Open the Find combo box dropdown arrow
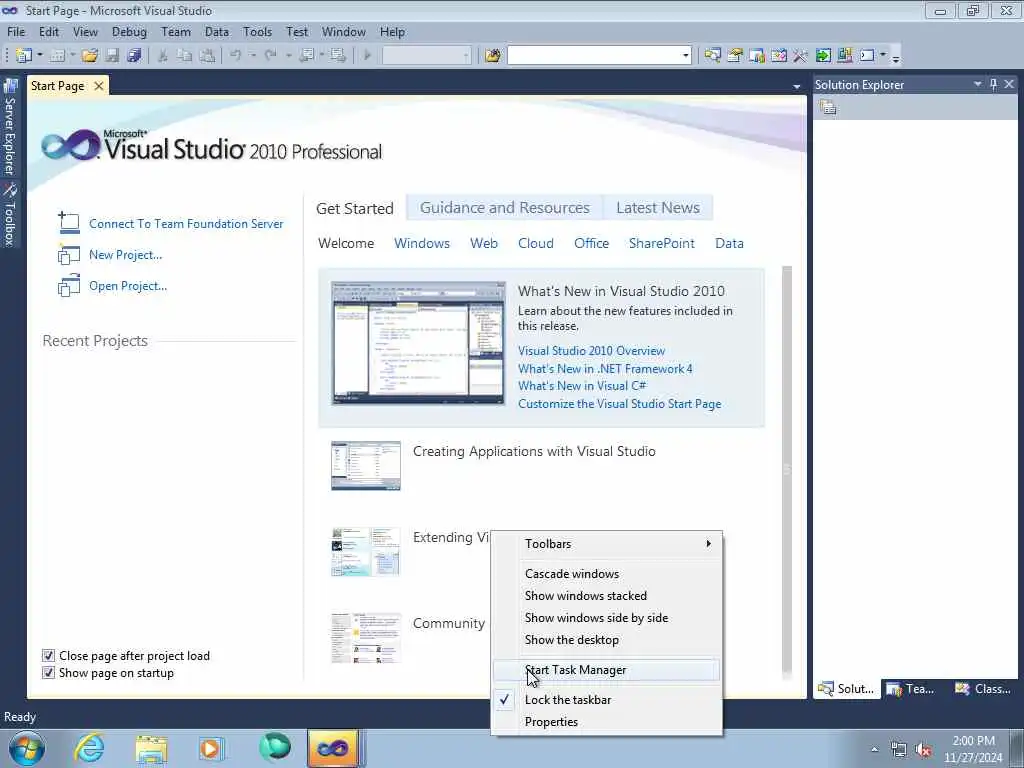1024x768 pixels. (685, 56)
